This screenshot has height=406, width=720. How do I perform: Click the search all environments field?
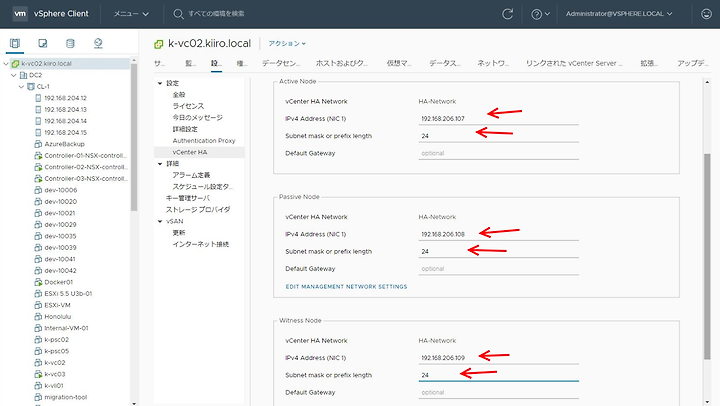[216, 14]
